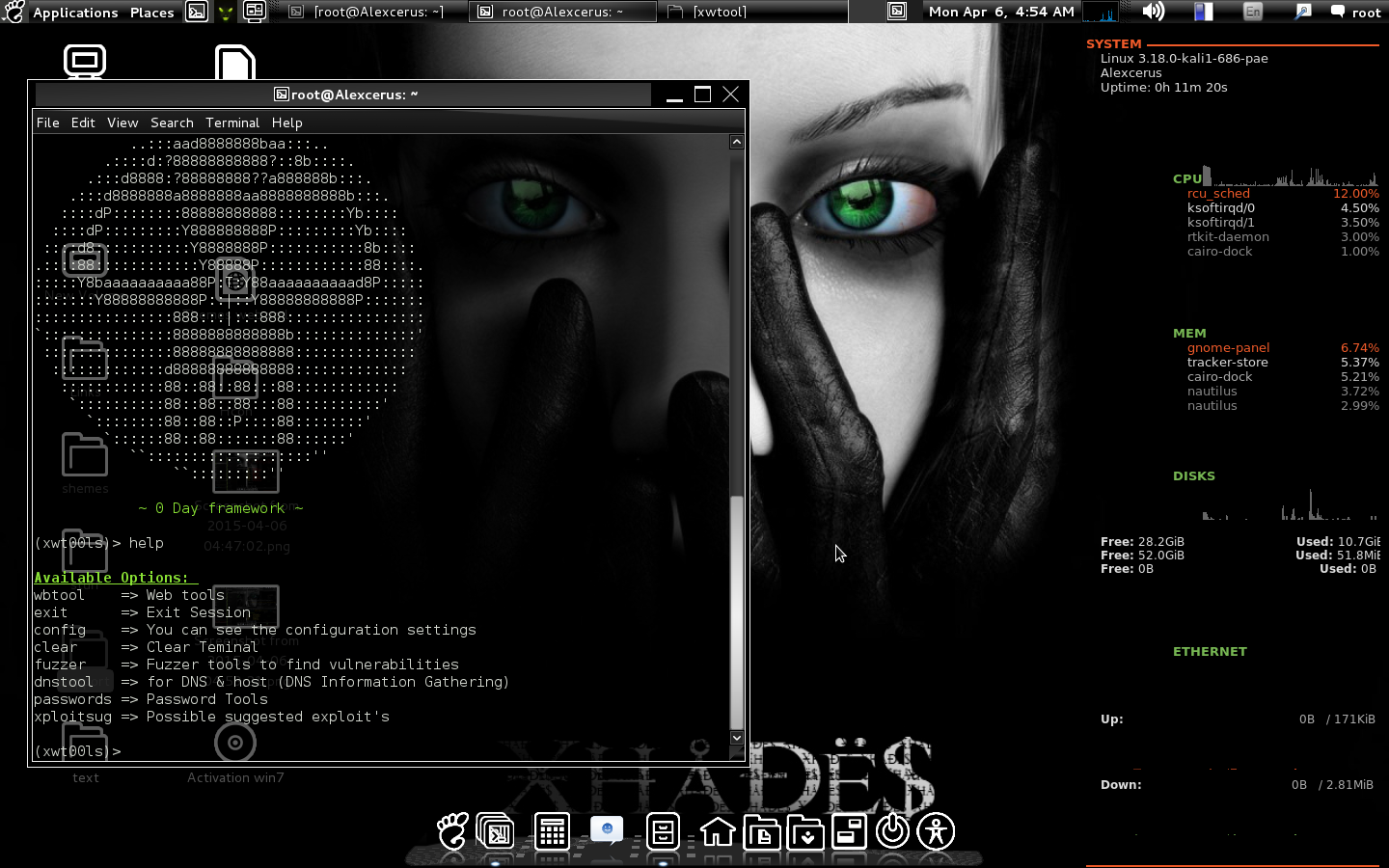Open the terminal's View menu
Image resolution: width=1389 pixels, height=868 pixels.
(123, 122)
